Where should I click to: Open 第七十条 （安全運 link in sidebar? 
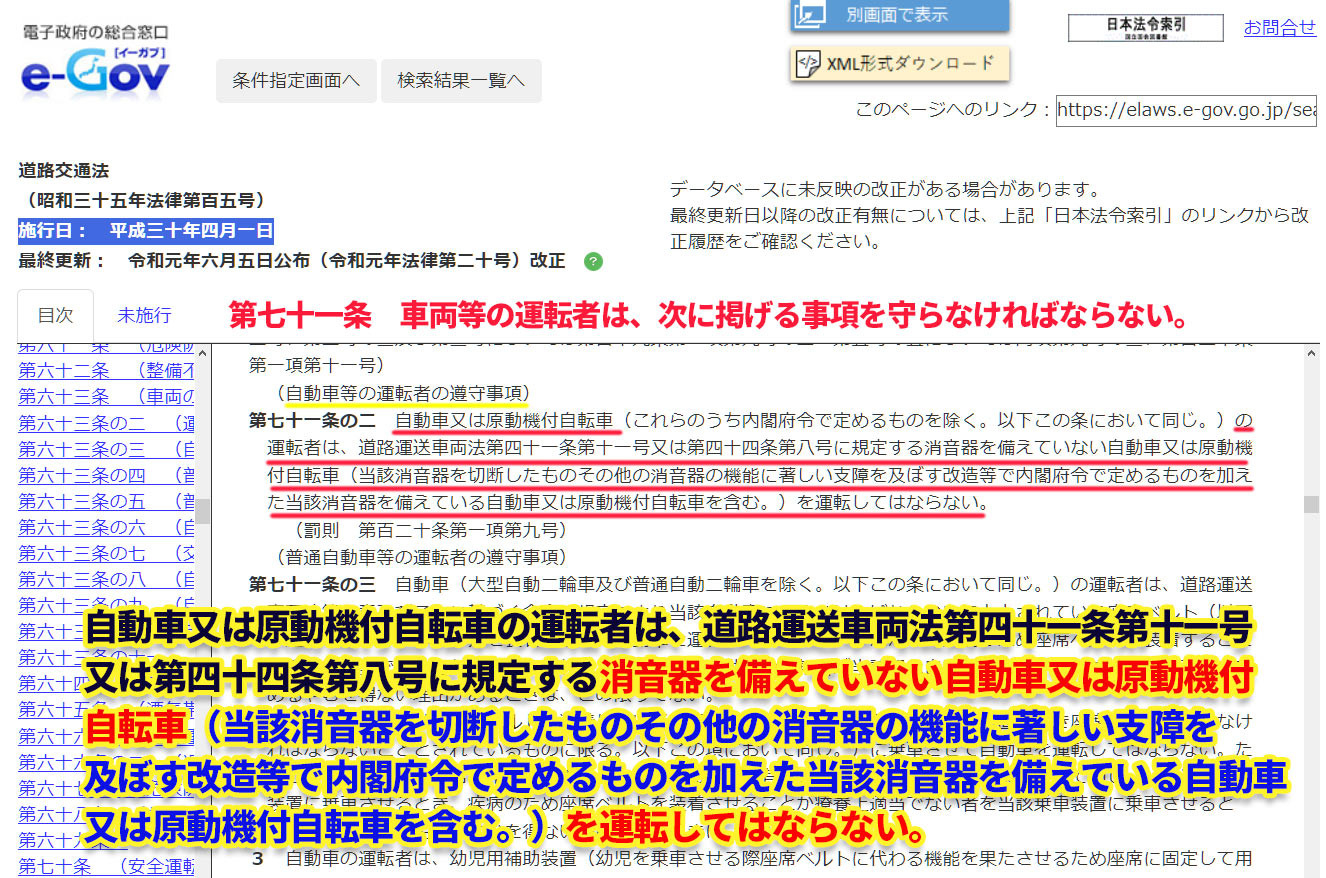[x=106, y=866]
